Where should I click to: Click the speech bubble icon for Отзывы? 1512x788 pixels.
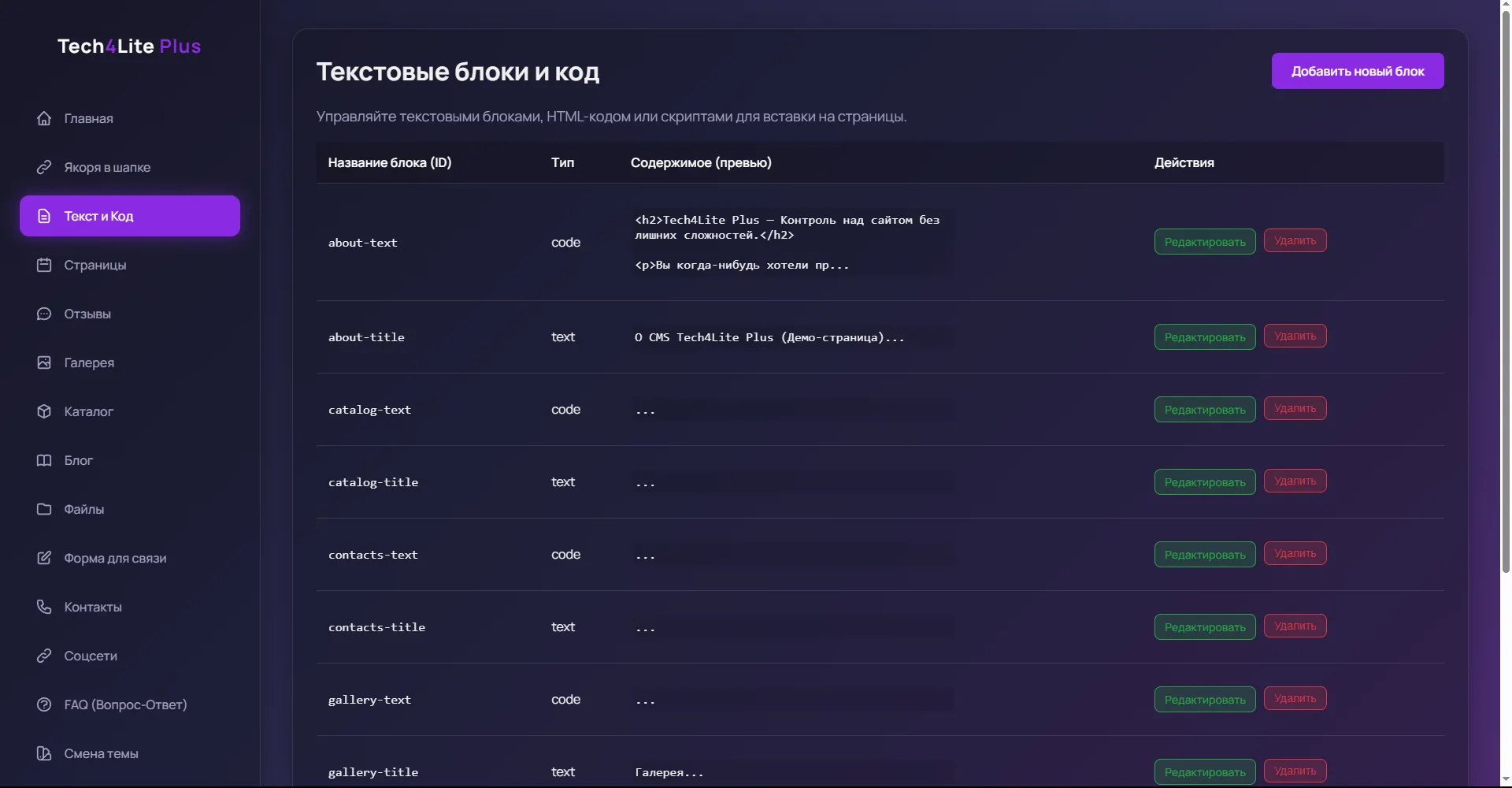point(44,314)
